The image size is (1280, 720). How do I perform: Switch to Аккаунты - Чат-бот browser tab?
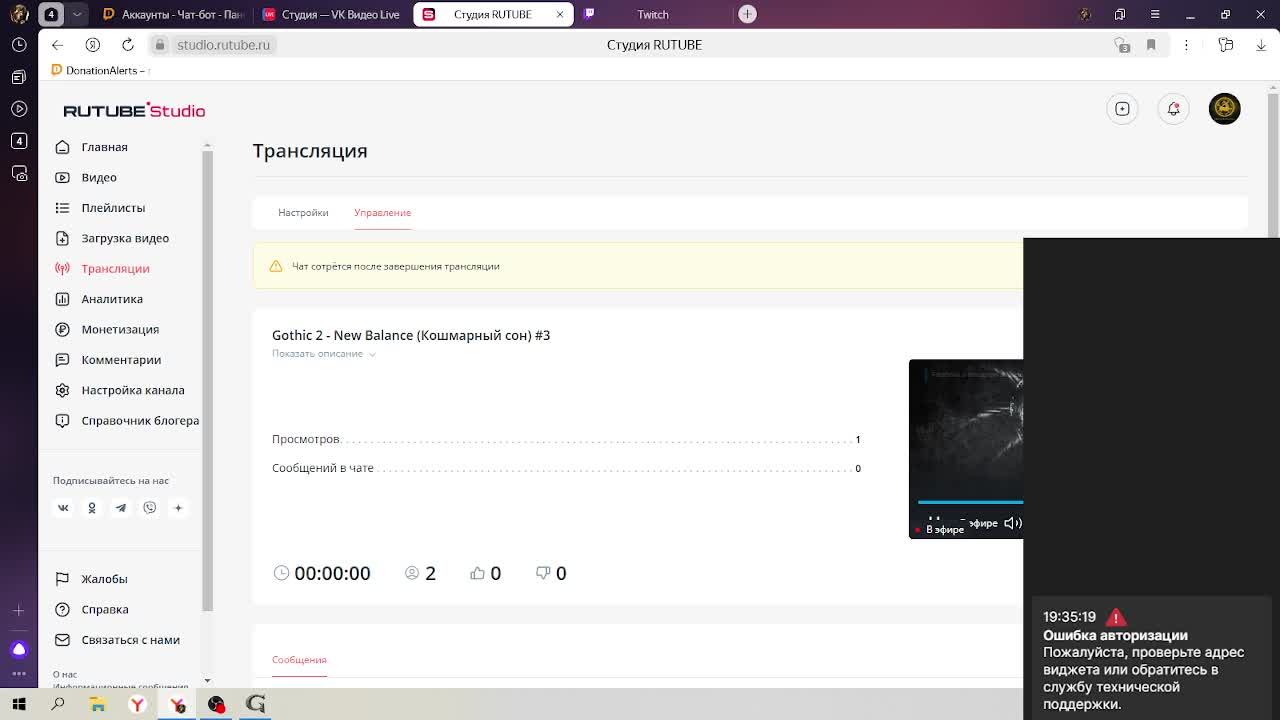[172, 15]
